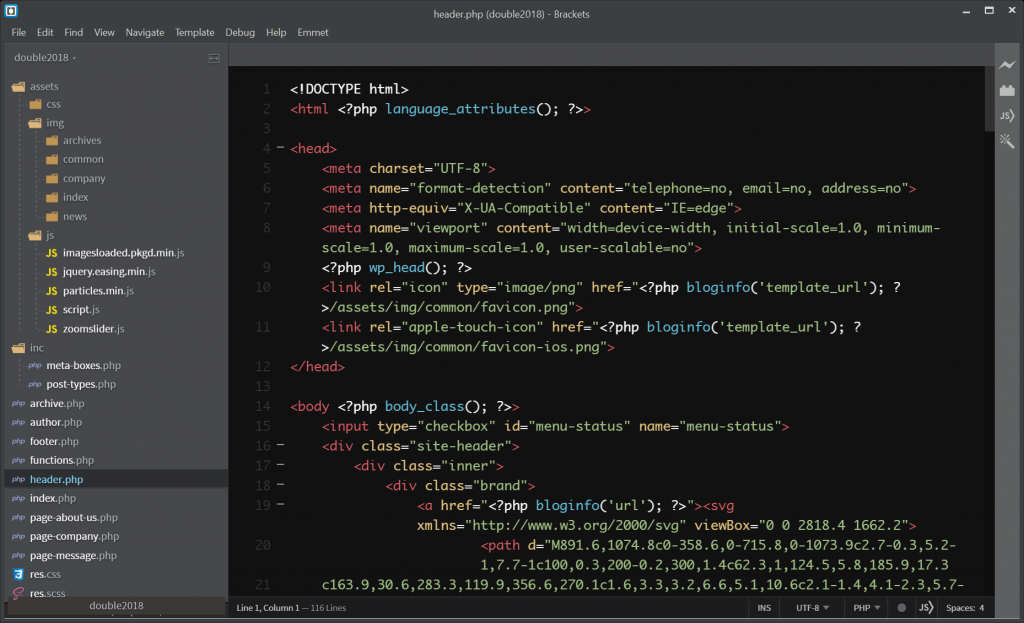
Task: Click the editor's vertical scrollbar
Action: 988,100
